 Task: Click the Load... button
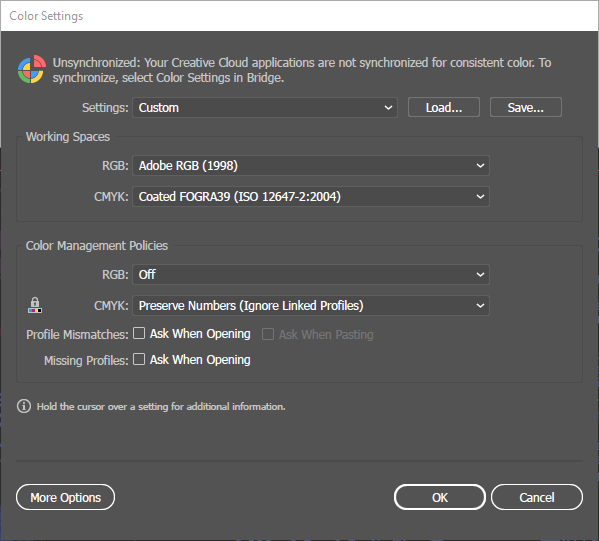point(444,107)
